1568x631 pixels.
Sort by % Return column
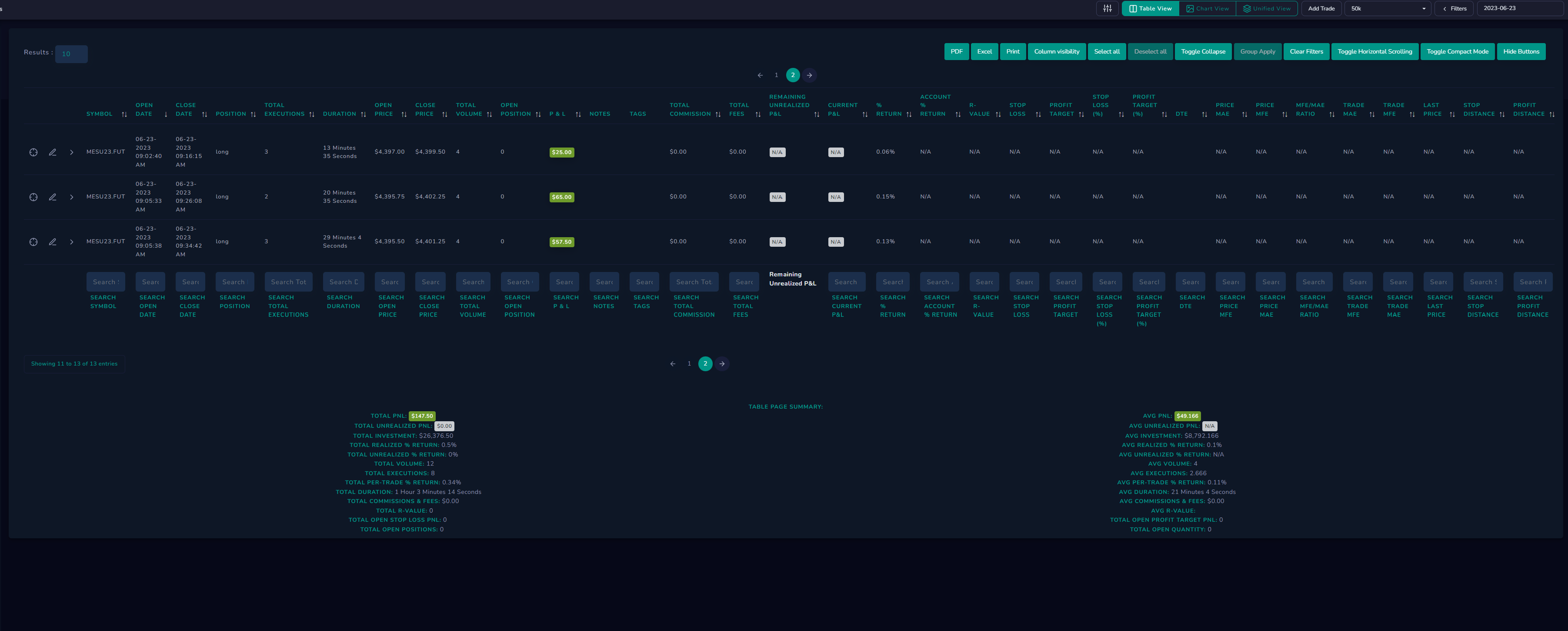[909, 114]
